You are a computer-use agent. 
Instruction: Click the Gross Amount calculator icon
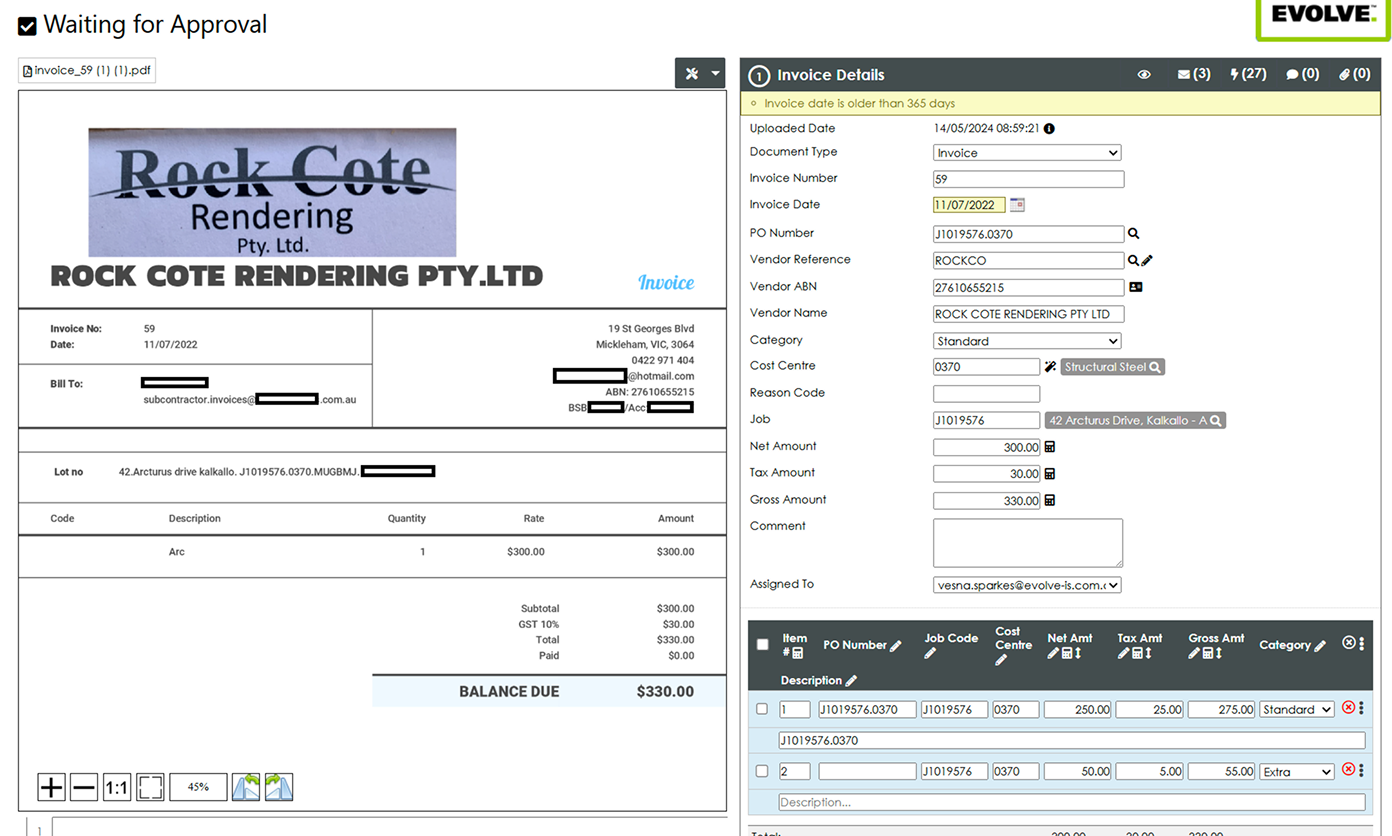tap(1050, 500)
